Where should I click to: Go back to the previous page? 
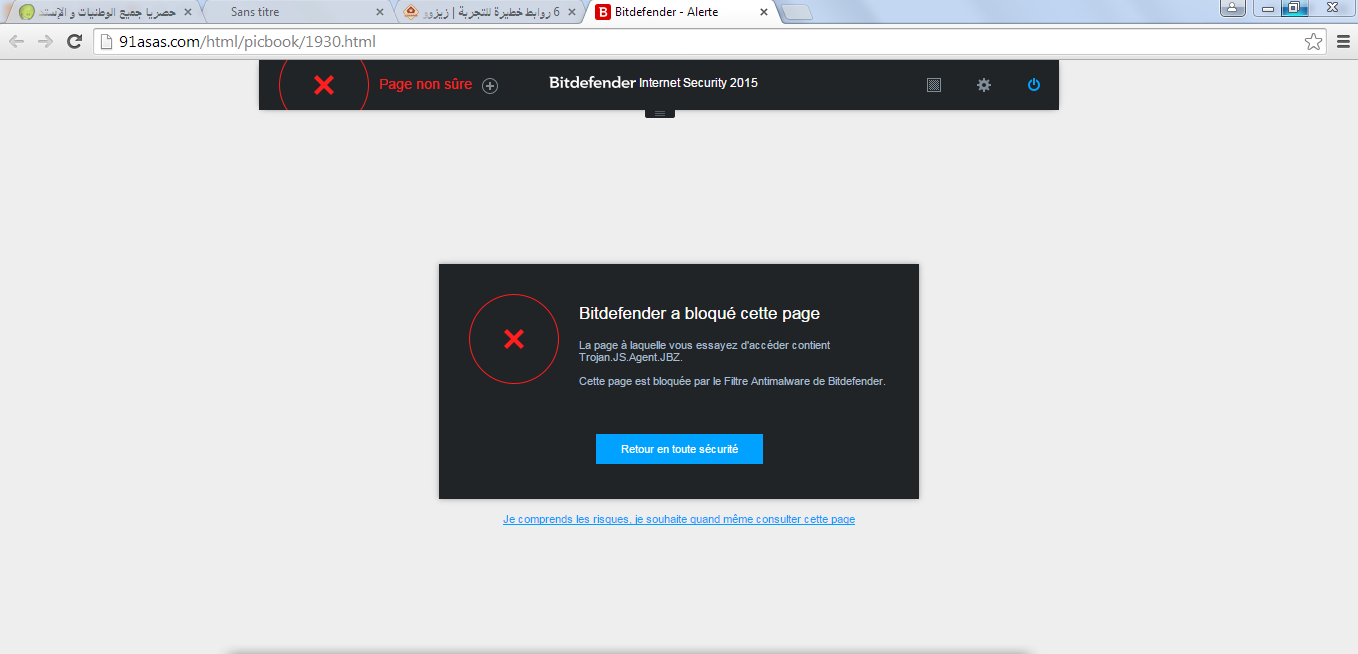[16, 41]
